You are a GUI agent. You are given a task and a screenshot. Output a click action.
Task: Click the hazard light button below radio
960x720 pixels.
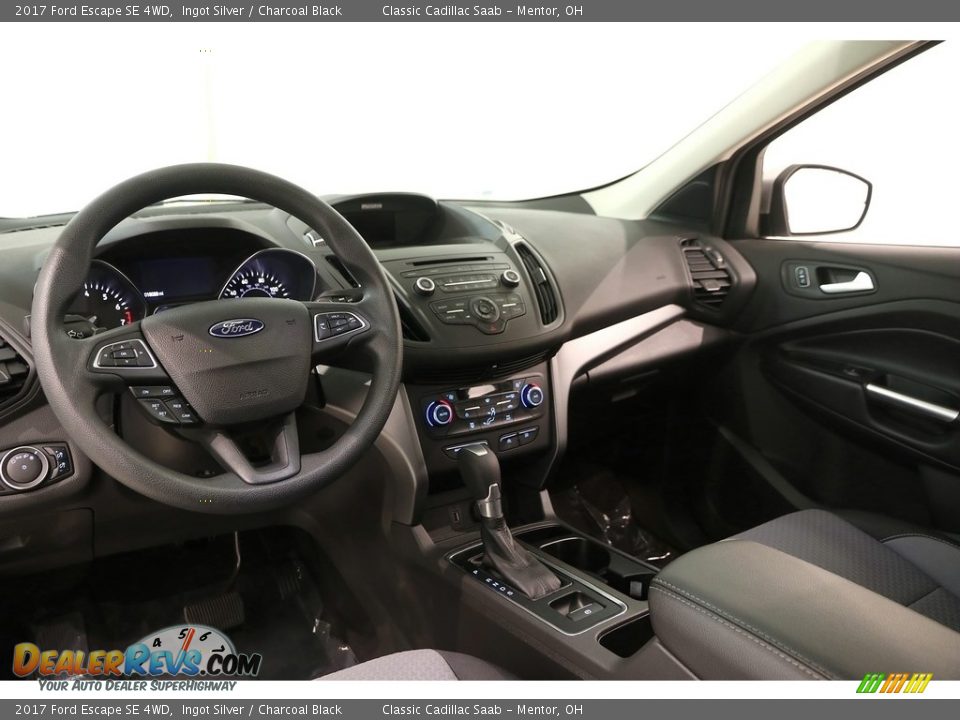coord(493,327)
